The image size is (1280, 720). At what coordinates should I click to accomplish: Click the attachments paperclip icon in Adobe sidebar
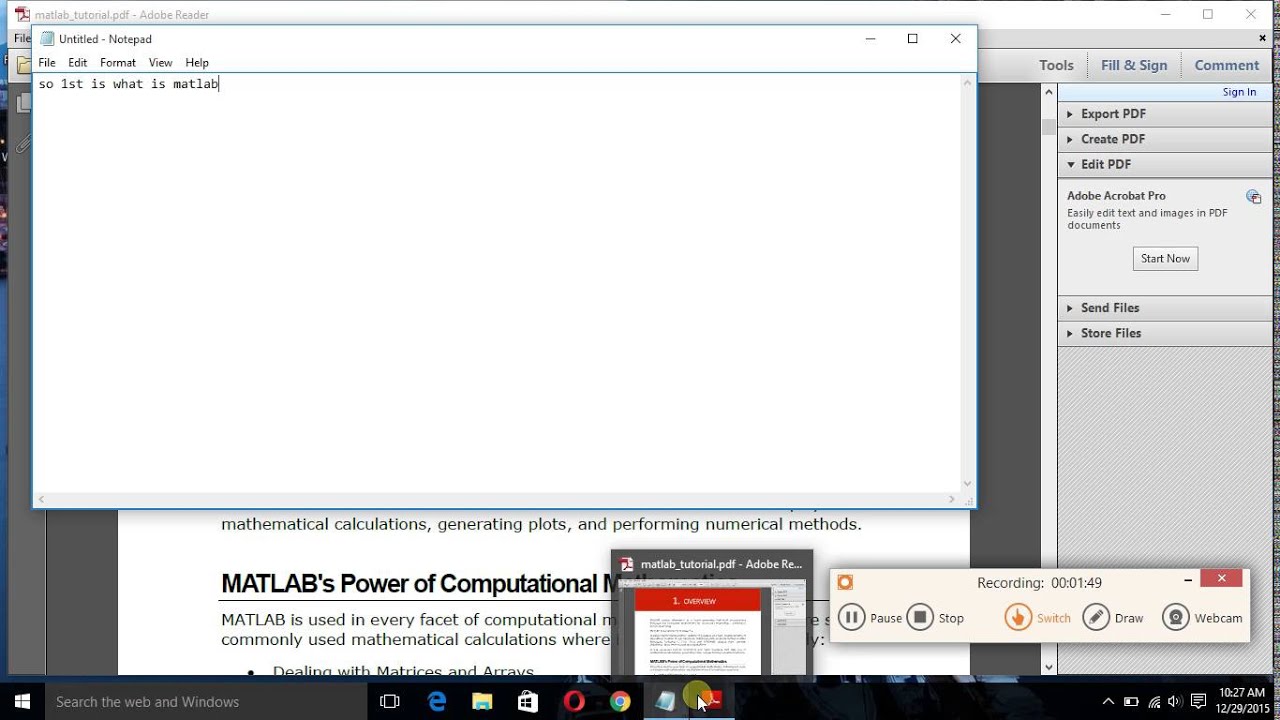point(22,145)
